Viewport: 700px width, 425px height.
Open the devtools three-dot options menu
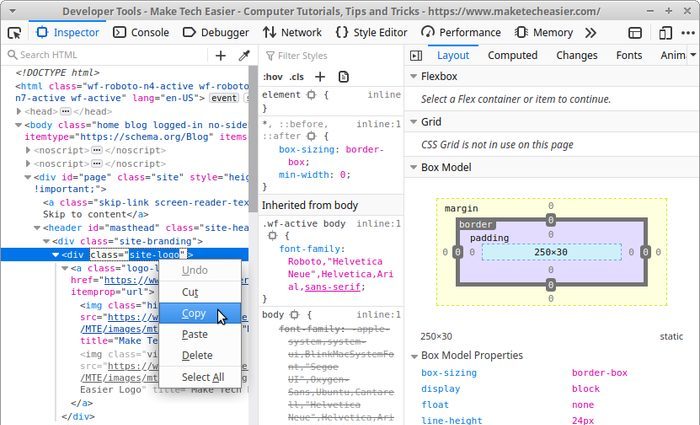point(688,33)
